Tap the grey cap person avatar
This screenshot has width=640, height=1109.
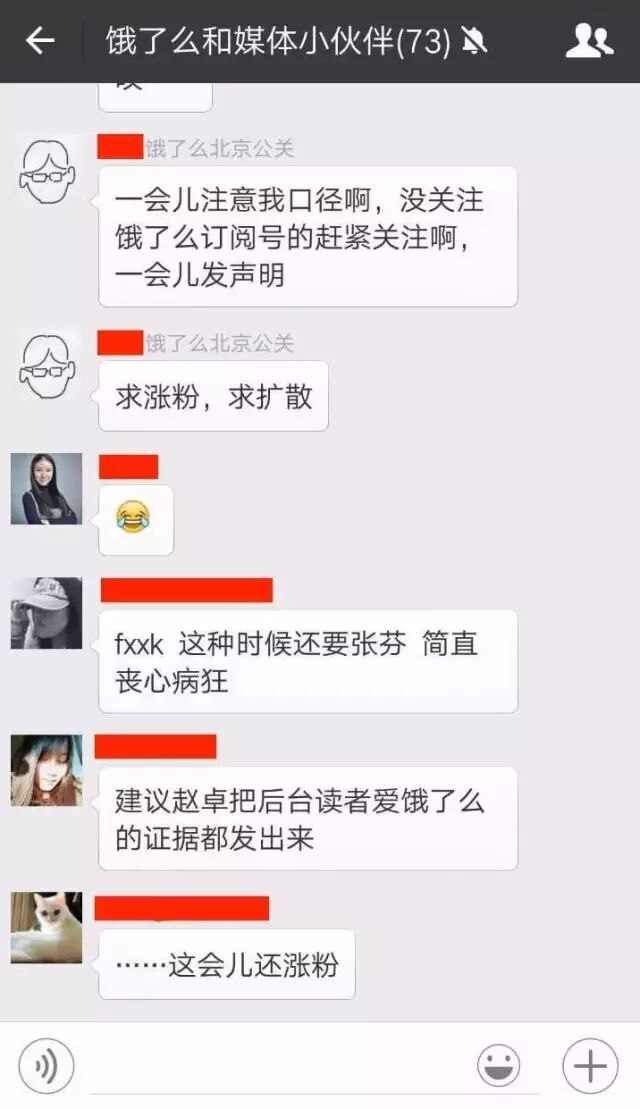pyautogui.click(x=46, y=613)
